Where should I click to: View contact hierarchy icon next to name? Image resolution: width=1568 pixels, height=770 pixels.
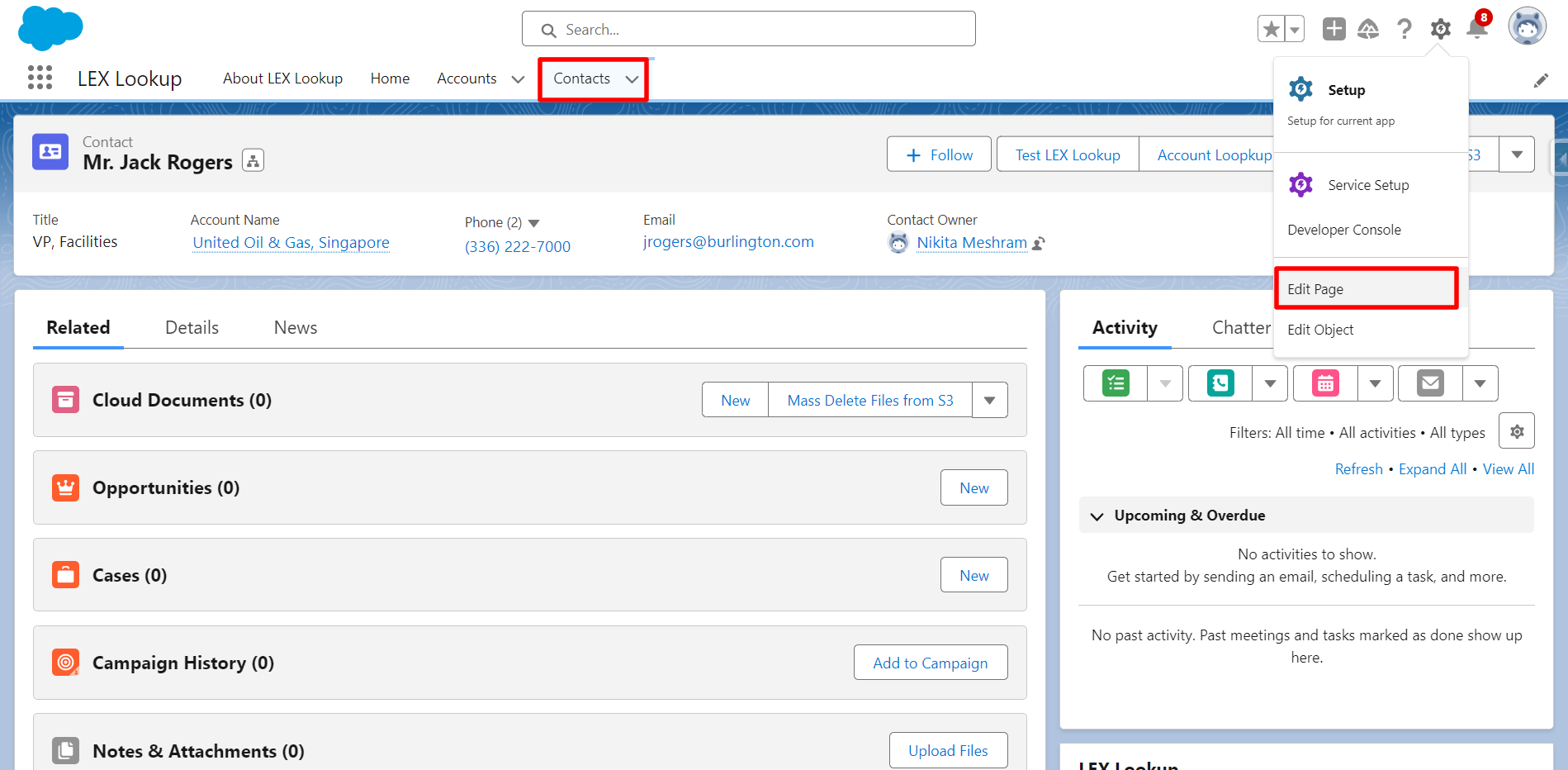click(x=253, y=160)
